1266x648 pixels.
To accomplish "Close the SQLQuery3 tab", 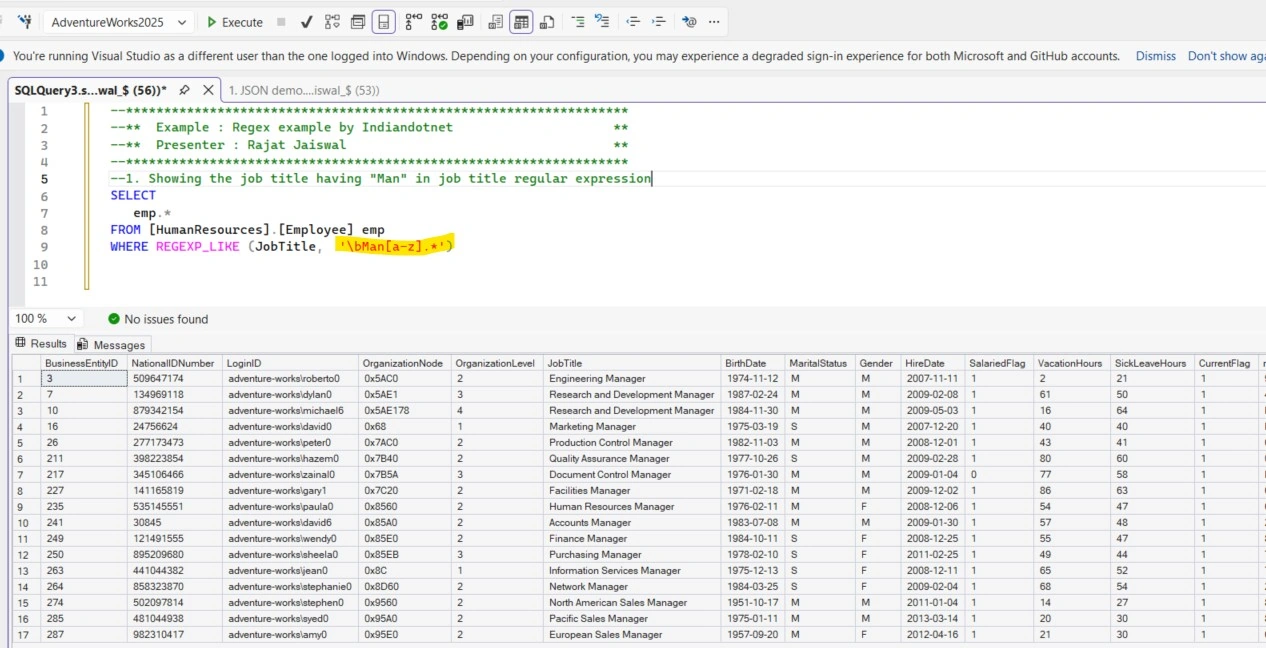I will (x=208, y=90).
